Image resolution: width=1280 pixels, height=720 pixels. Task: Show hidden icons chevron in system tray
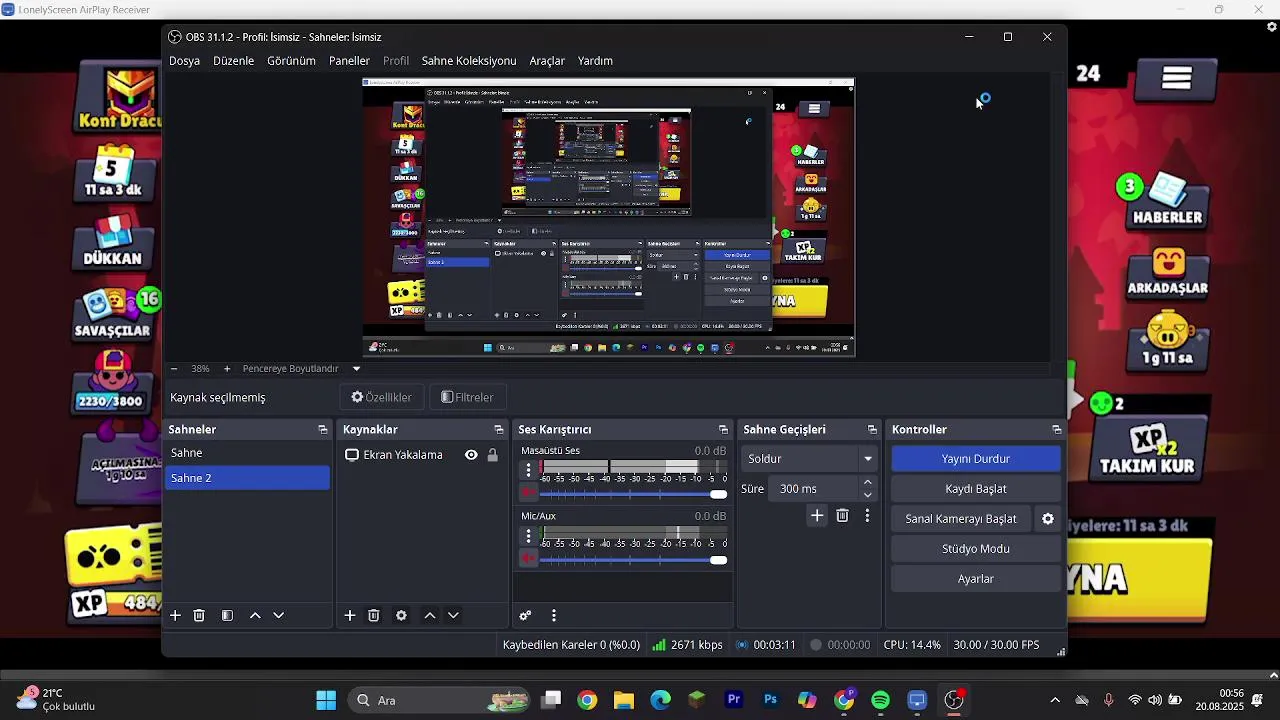tap(1055, 701)
